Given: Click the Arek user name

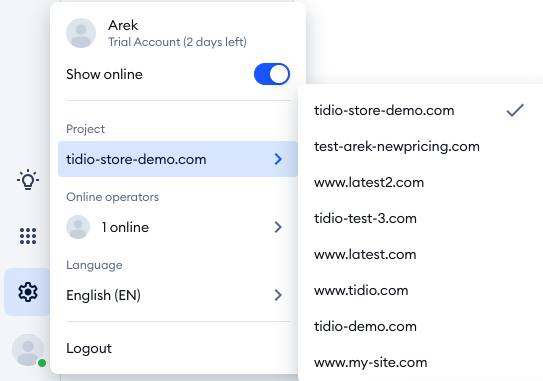Looking at the screenshot, I should (x=123, y=25).
